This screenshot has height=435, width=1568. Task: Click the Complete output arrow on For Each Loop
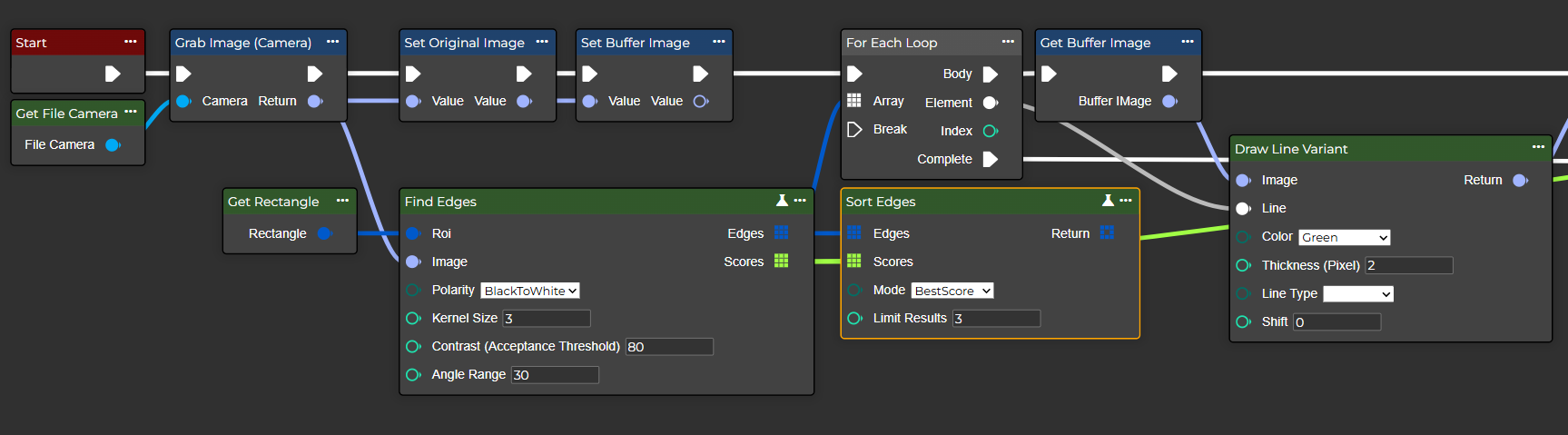coord(991,159)
